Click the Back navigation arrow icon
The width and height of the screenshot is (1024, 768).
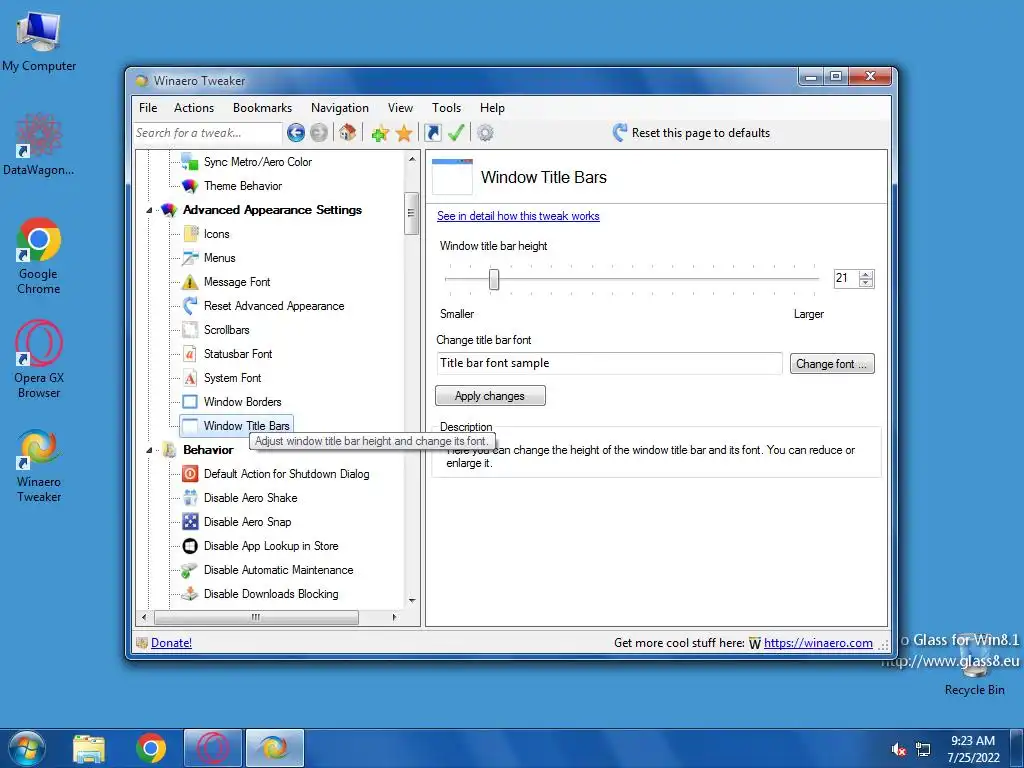point(296,133)
